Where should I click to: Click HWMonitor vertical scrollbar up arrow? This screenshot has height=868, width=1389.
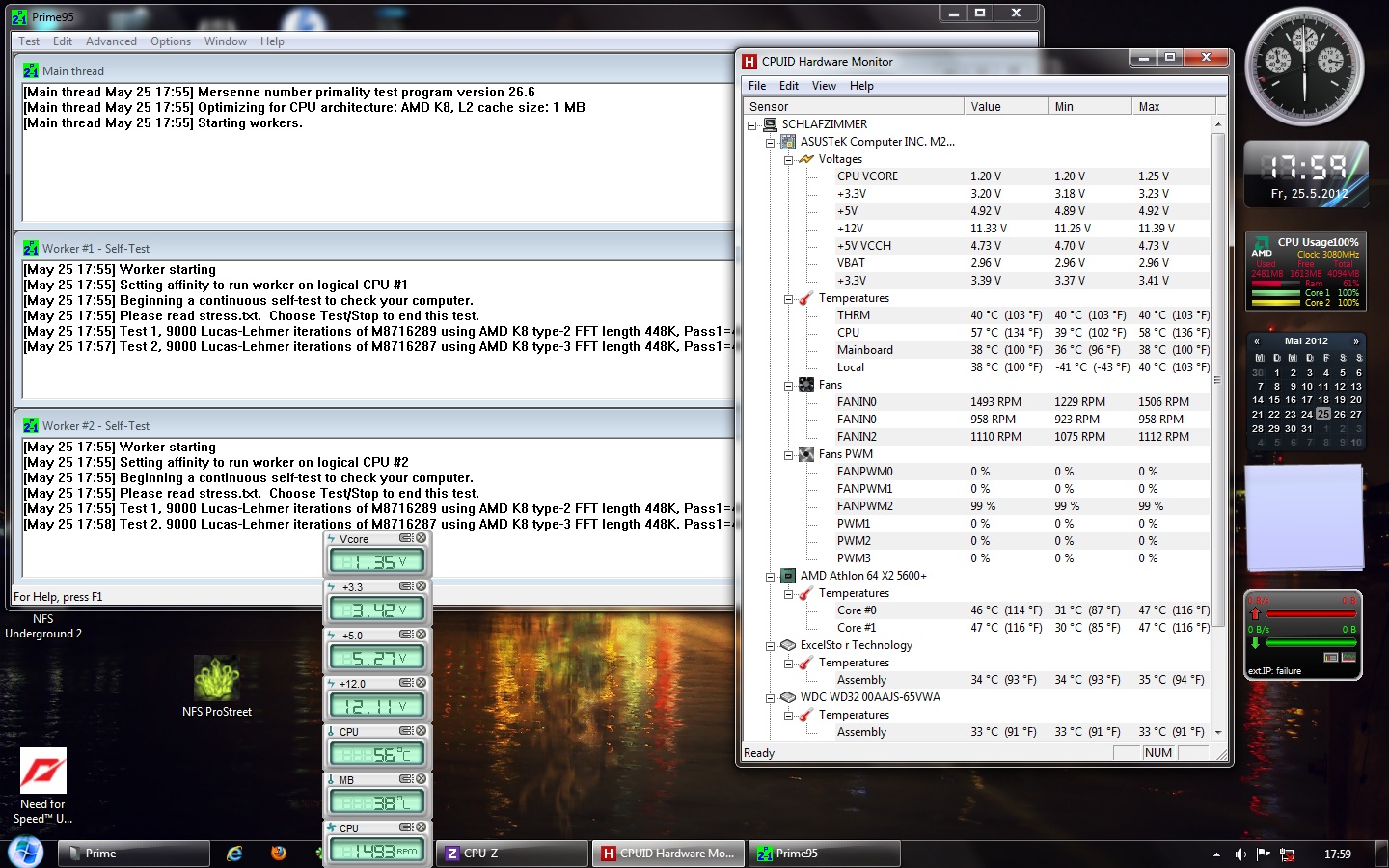(1218, 124)
